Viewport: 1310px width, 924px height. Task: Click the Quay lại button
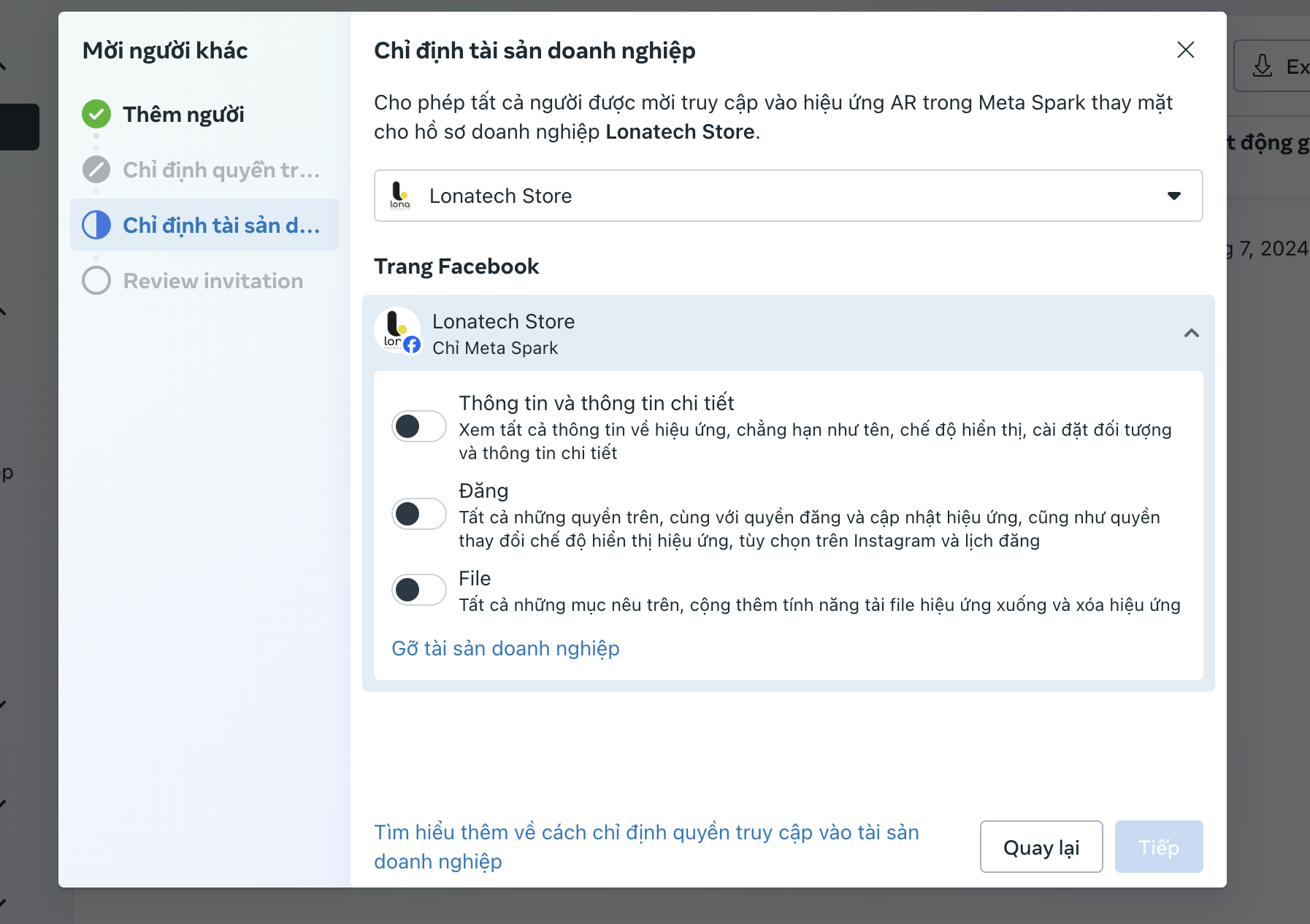point(1041,847)
